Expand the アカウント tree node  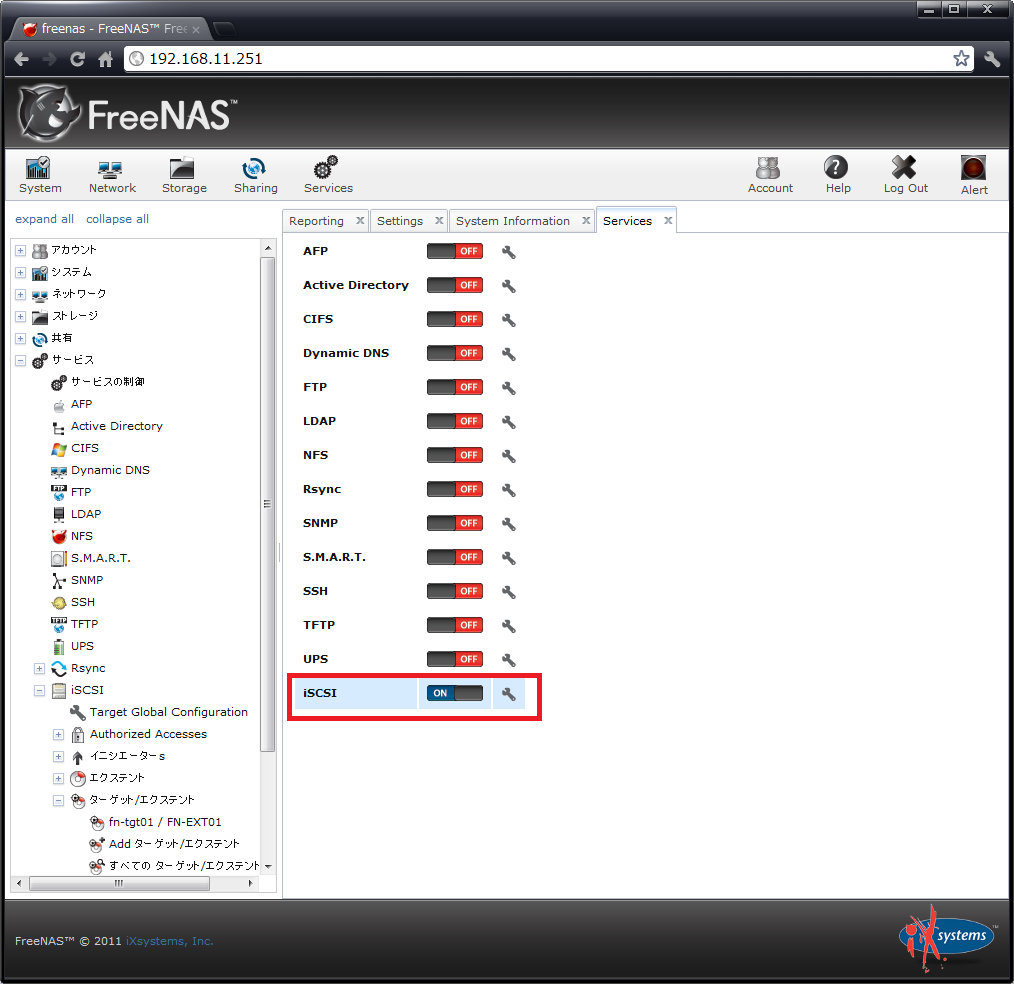[21, 250]
